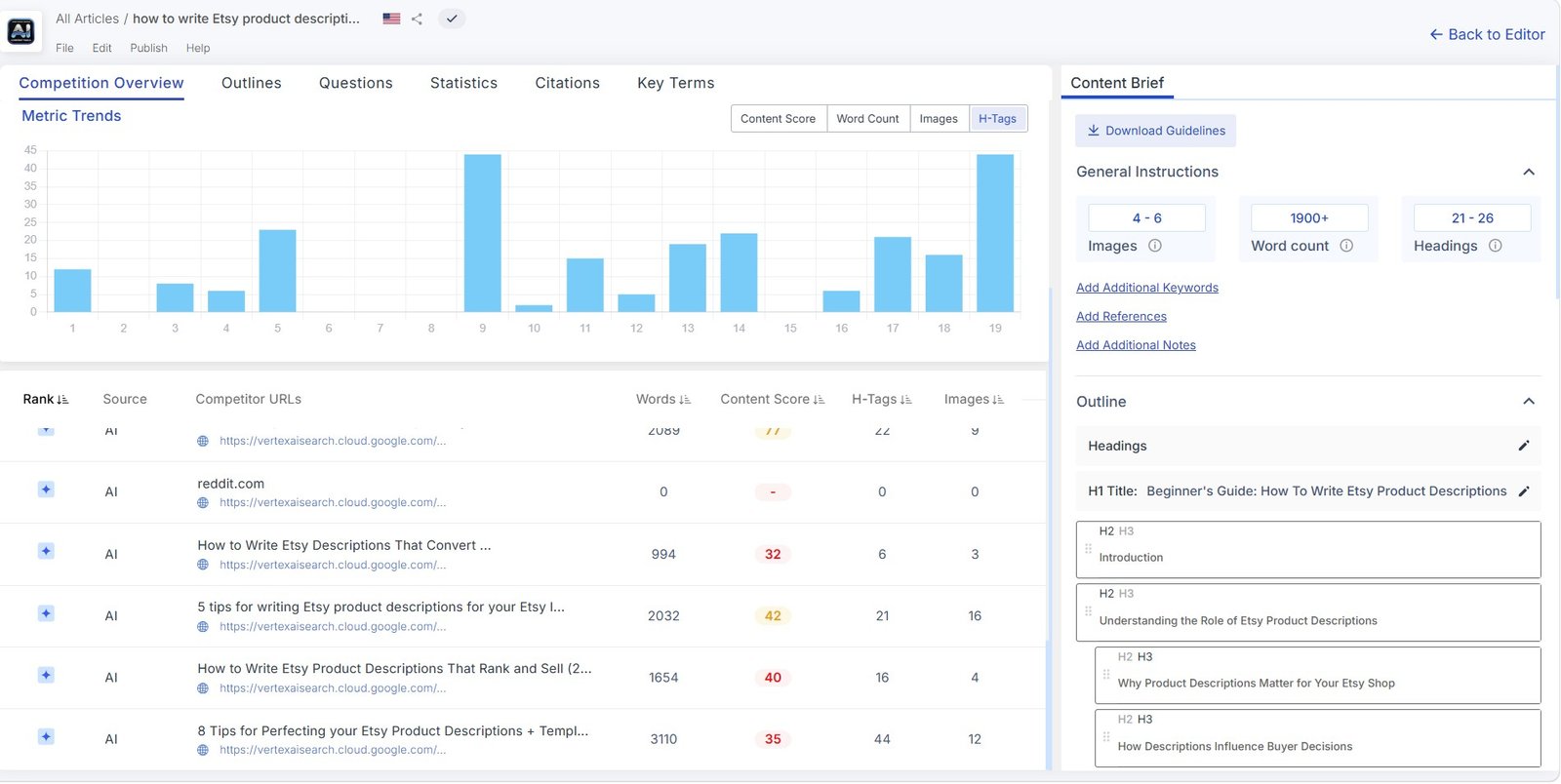Grab drag handle of 'Why Product Descriptions Matter'

click(x=1106, y=675)
